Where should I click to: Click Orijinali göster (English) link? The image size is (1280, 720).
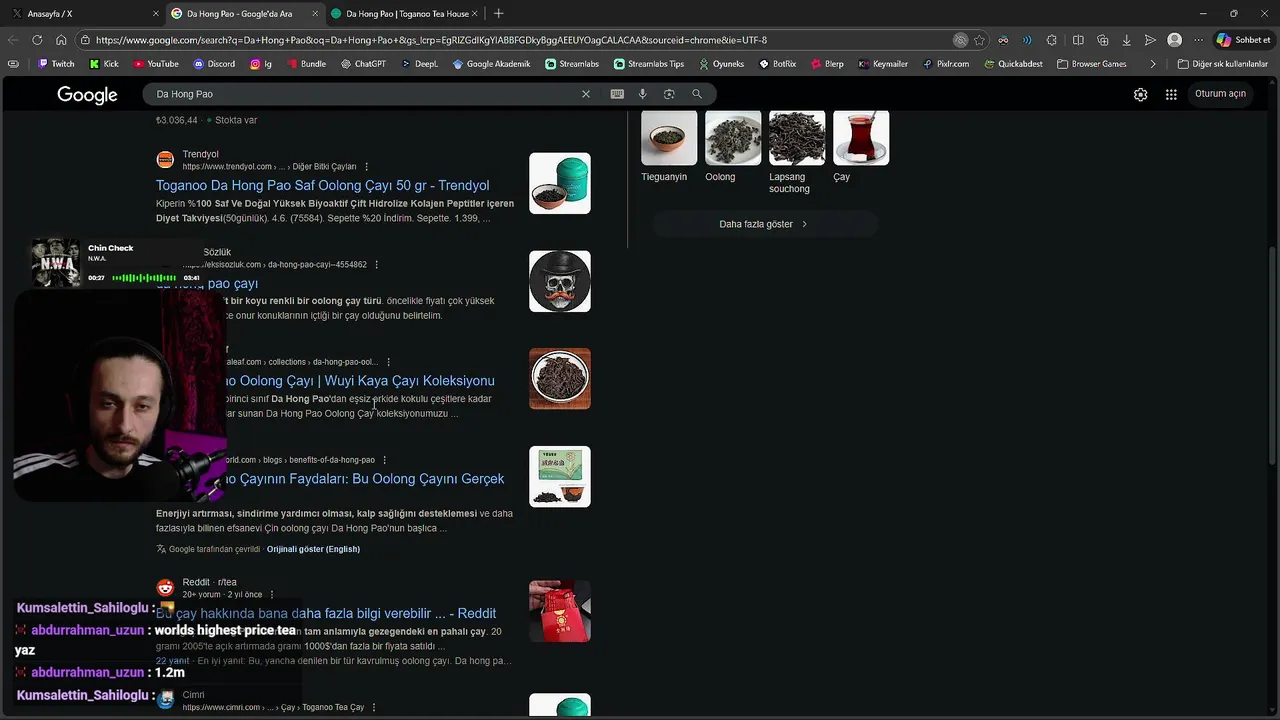point(313,549)
